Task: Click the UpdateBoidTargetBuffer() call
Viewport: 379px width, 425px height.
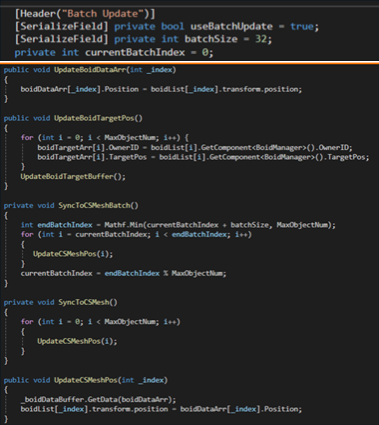Action: tap(73, 176)
